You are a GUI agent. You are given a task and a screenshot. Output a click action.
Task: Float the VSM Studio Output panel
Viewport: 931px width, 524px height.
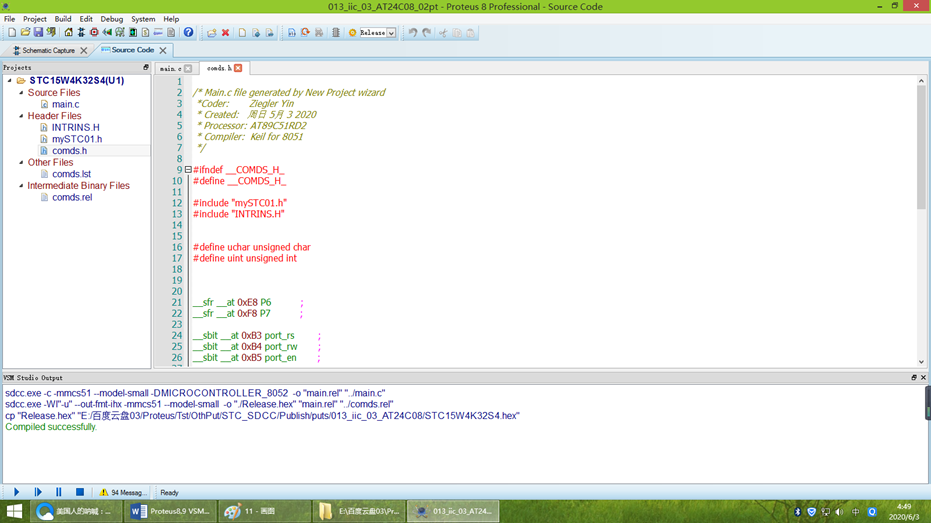coord(914,377)
